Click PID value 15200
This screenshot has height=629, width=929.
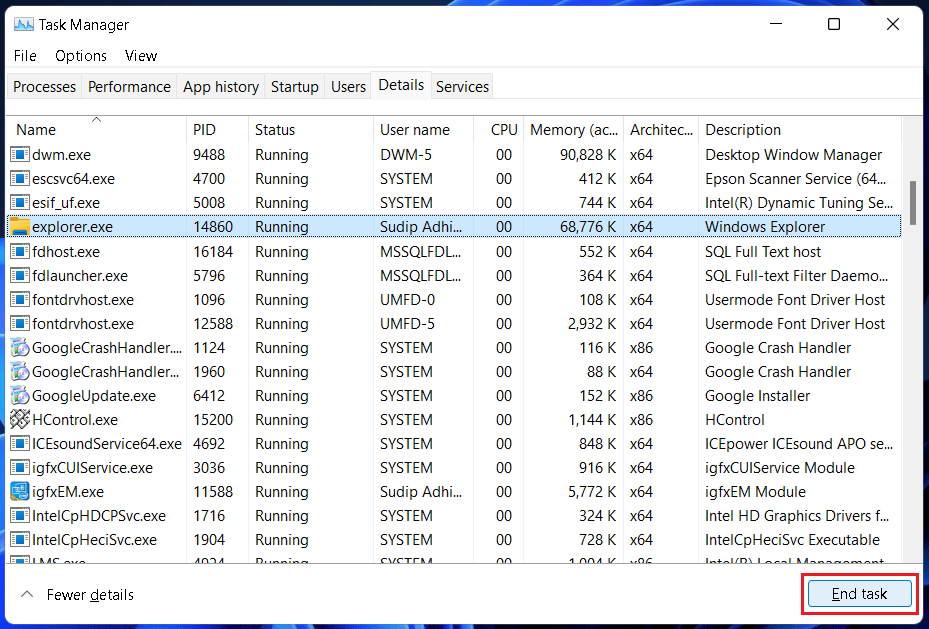[213, 420]
